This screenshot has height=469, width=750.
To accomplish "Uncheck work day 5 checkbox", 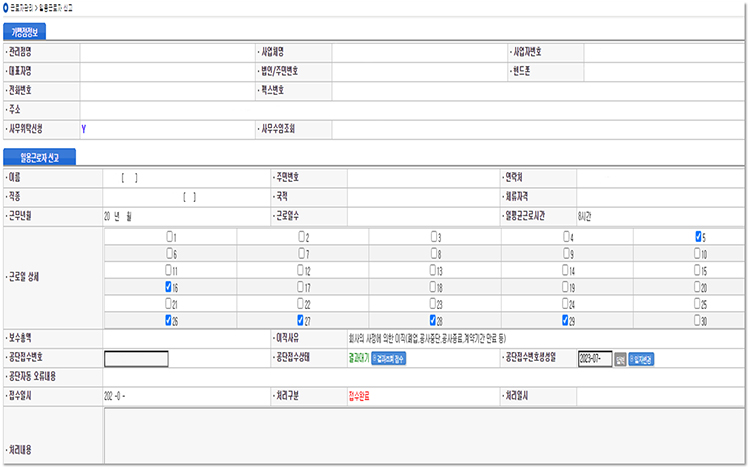I will pyautogui.click(x=699, y=237).
